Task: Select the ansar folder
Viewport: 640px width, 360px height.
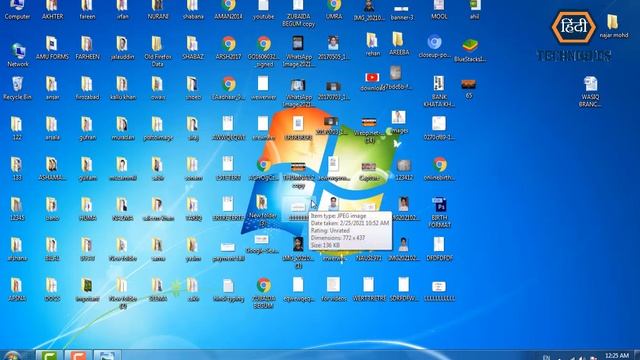Action: click(52, 88)
